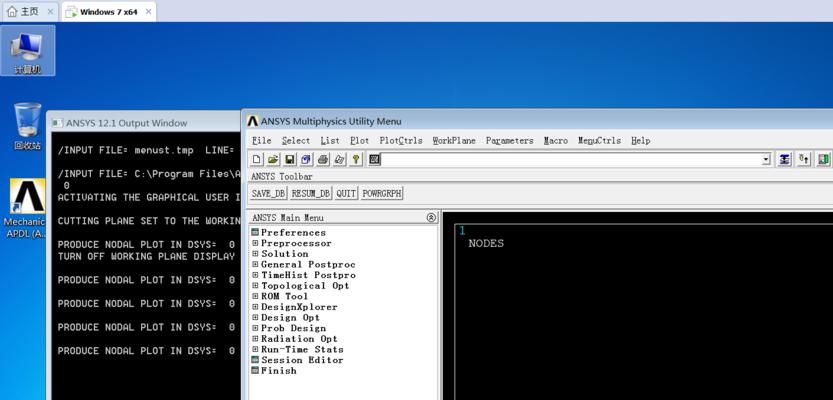833x400 pixels.
Task: Open the Plot menu
Action: [360, 141]
